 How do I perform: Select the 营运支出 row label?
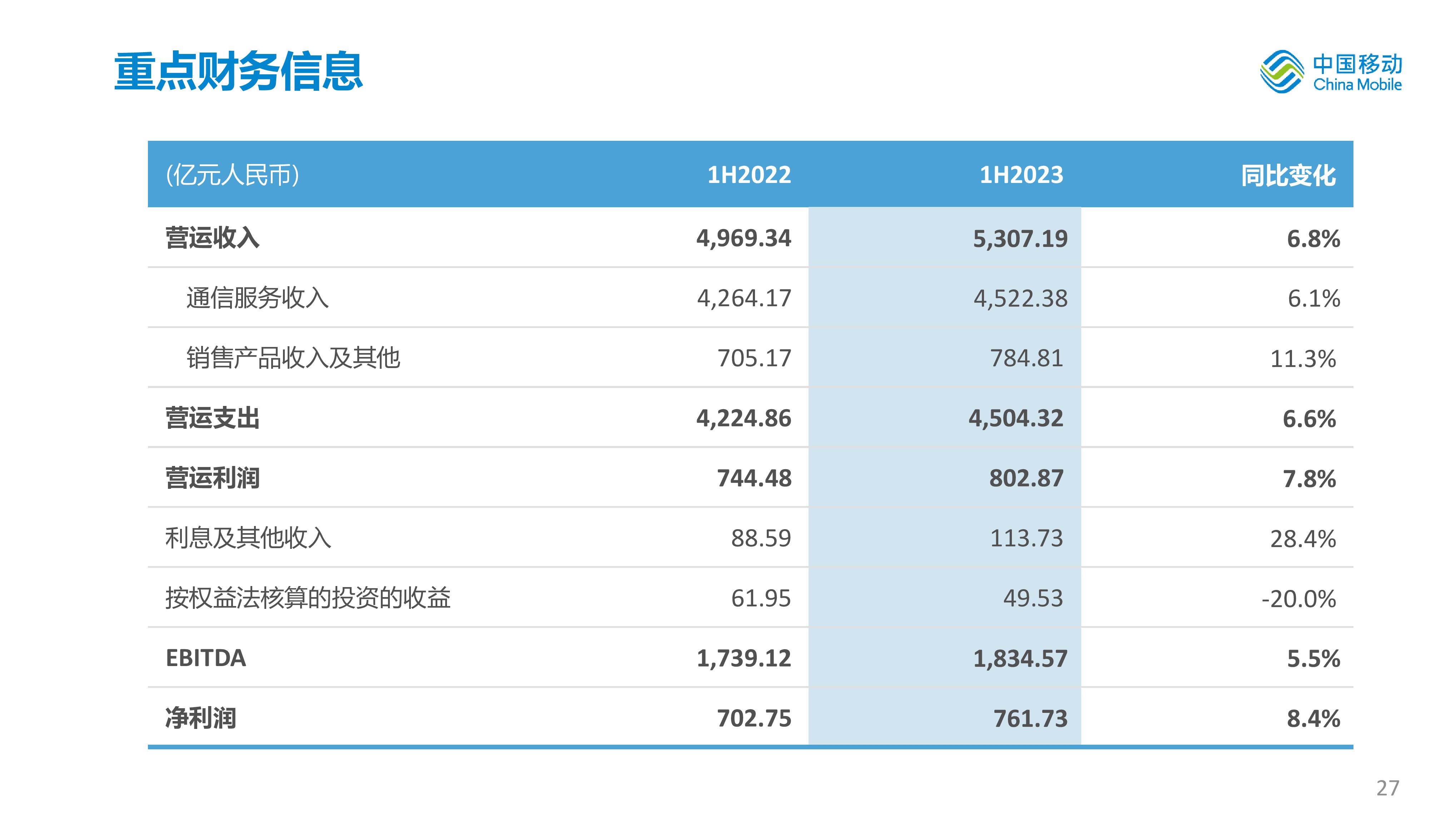click(213, 418)
